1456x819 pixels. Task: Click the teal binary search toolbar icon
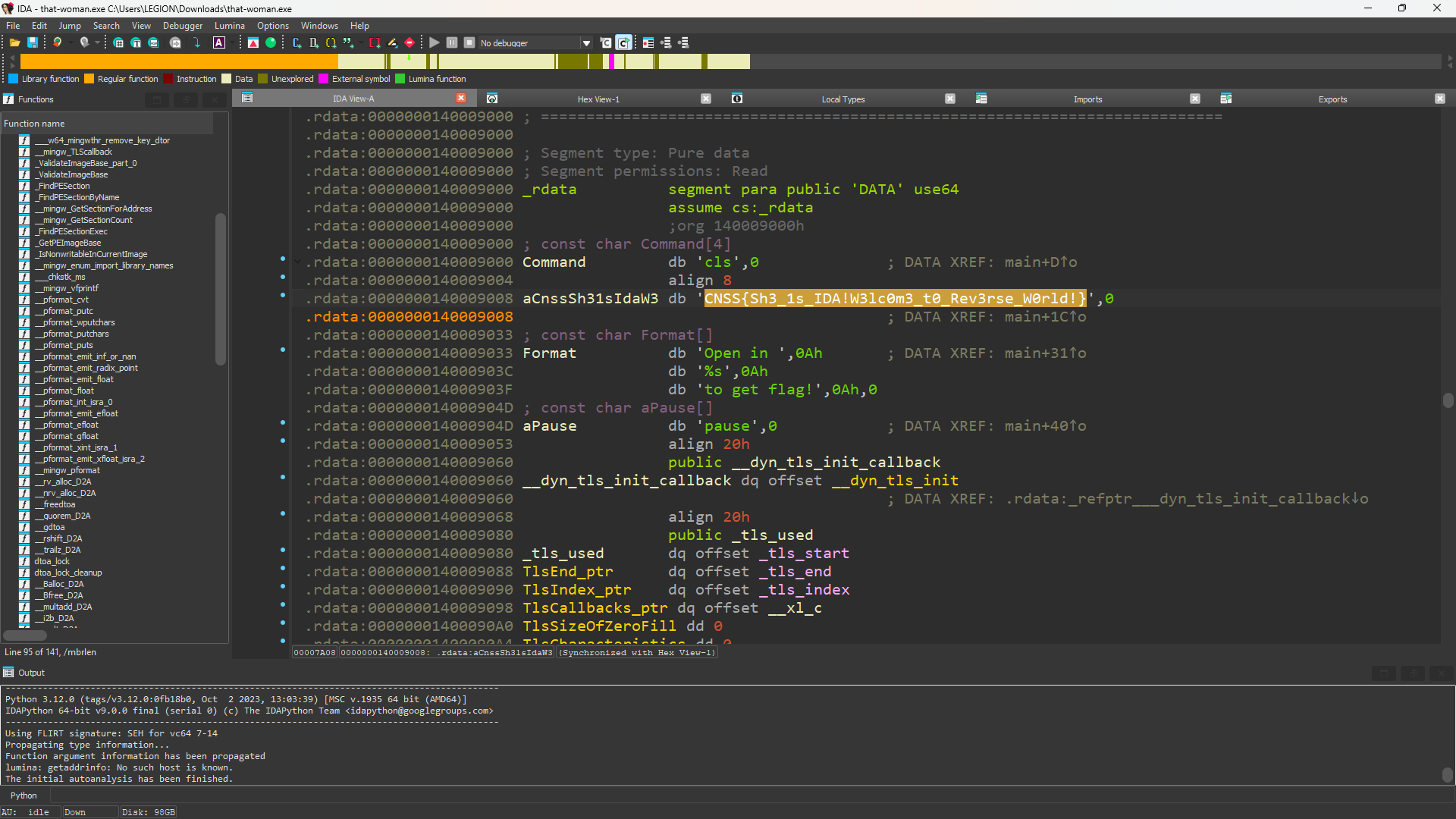point(153,43)
